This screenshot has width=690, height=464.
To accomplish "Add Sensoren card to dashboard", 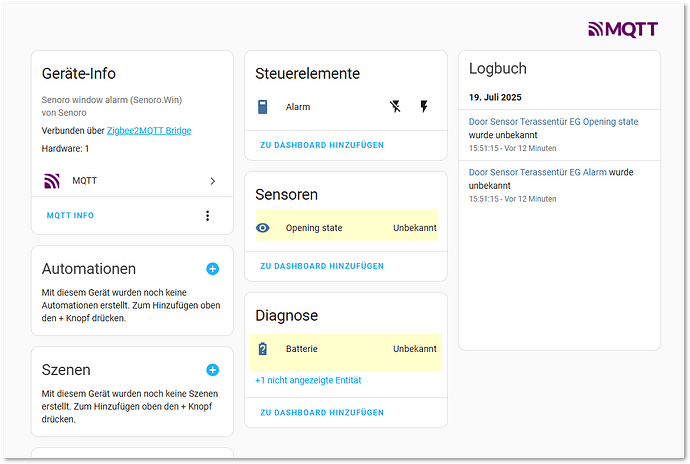I will pyautogui.click(x=321, y=266).
